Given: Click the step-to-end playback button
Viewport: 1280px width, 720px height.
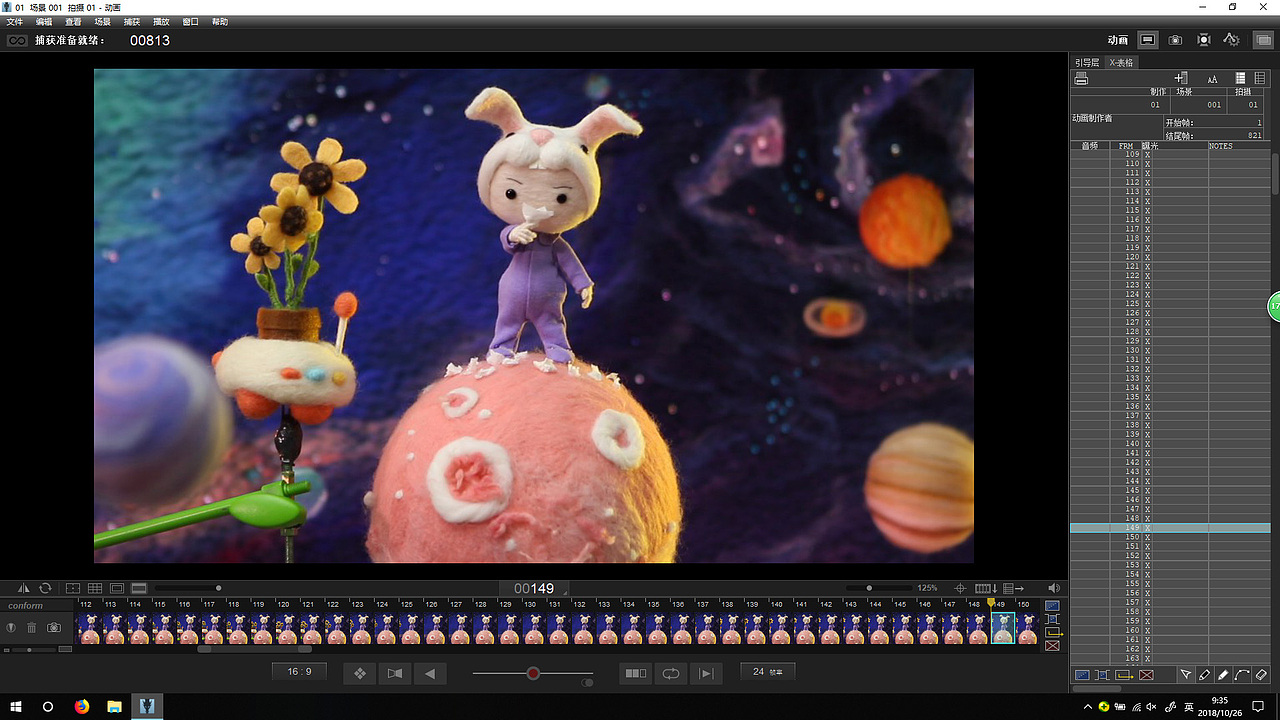Looking at the screenshot, I should point(706,674).
